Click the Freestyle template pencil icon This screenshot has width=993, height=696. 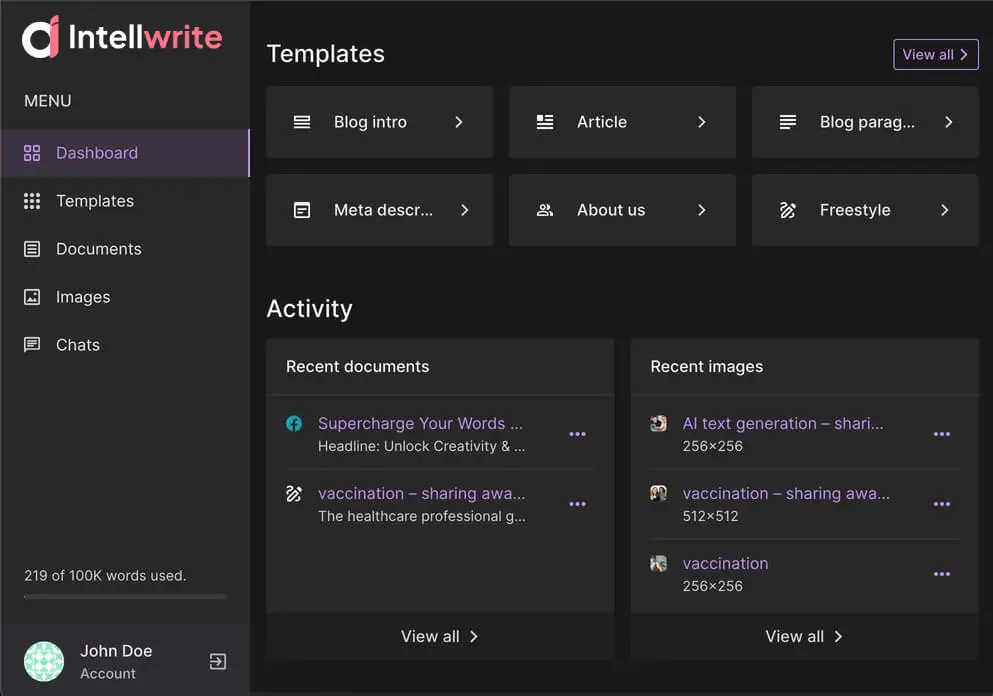coord(788,210)
